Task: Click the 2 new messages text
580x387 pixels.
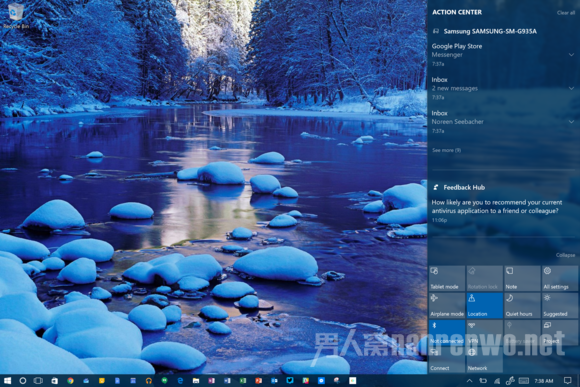Action: tap(455, 88)
